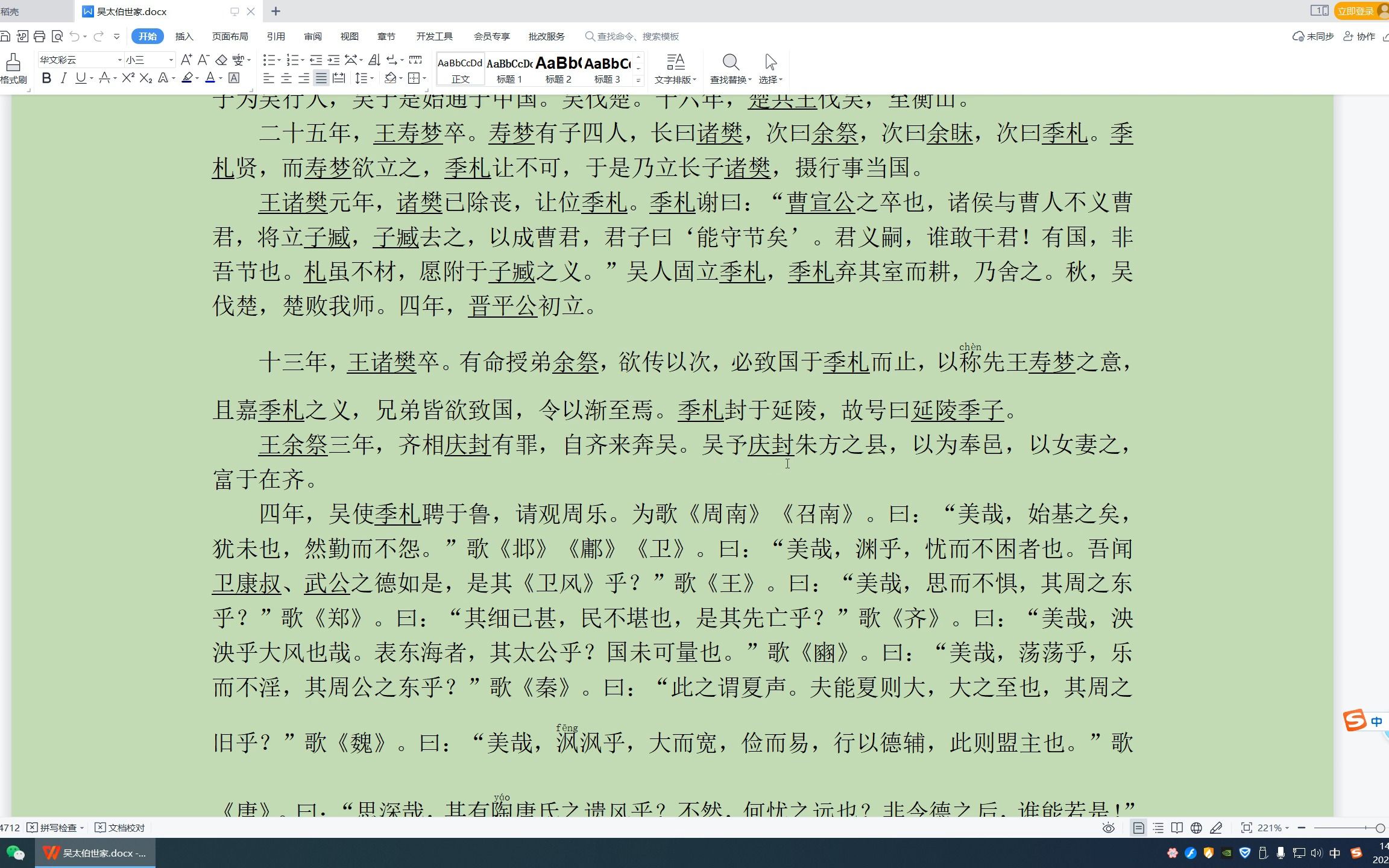The height and width of the screenshot is (868, 1389).
Task: Fit page with fullscreen zoom icon
Action: point(1246,828)
